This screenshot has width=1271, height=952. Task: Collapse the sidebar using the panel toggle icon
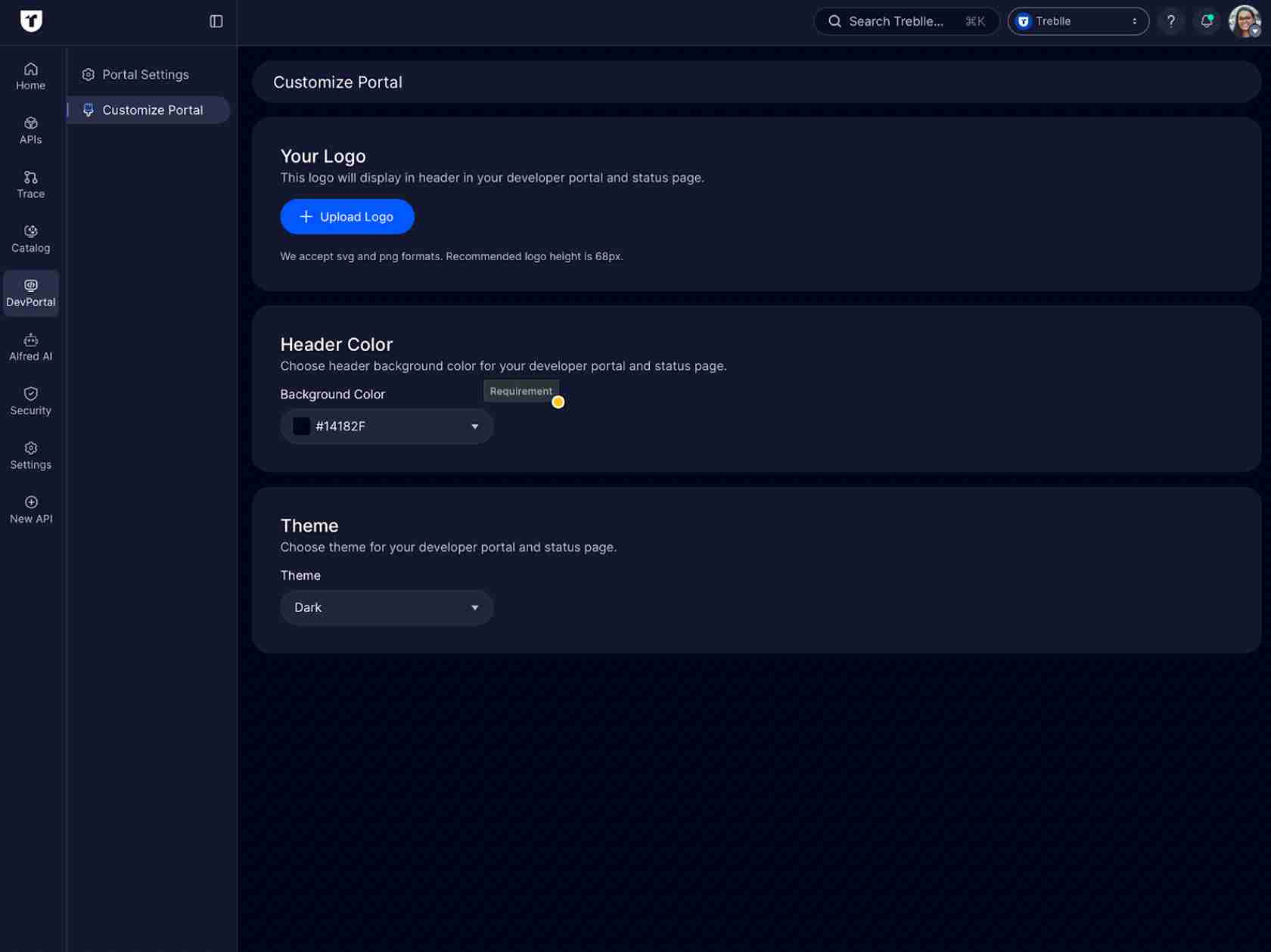pyautogui.click(x=217, y=21)
